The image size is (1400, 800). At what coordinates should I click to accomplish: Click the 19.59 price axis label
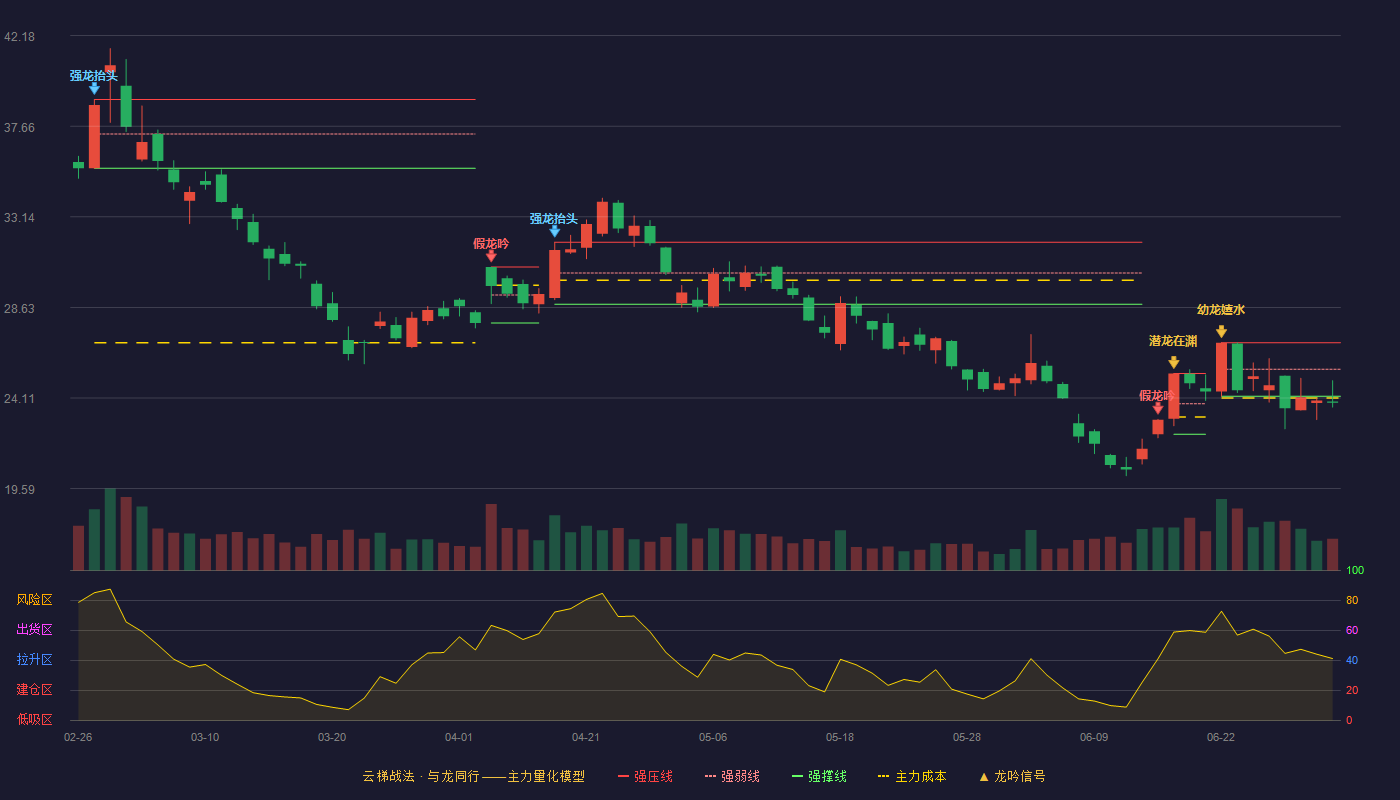pyautogui.click(x=19, y=489)
